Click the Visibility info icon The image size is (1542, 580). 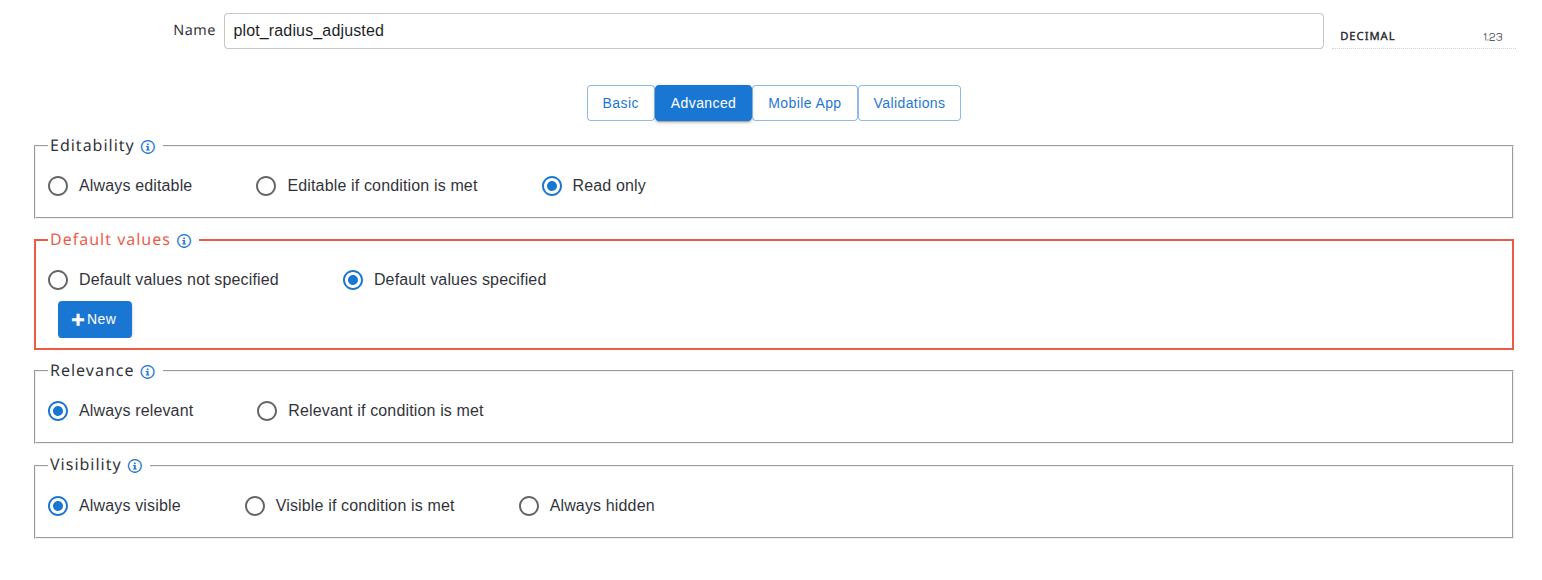135,466
